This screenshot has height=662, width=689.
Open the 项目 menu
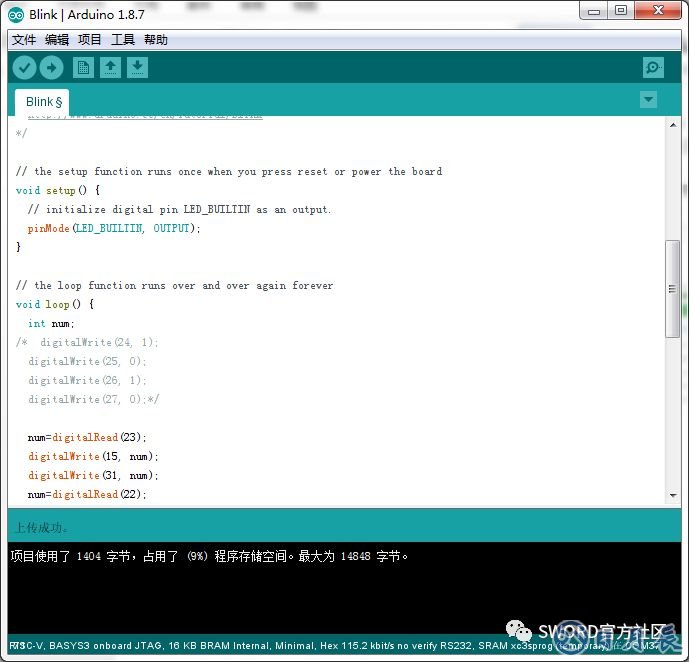[x=90, y=40]
